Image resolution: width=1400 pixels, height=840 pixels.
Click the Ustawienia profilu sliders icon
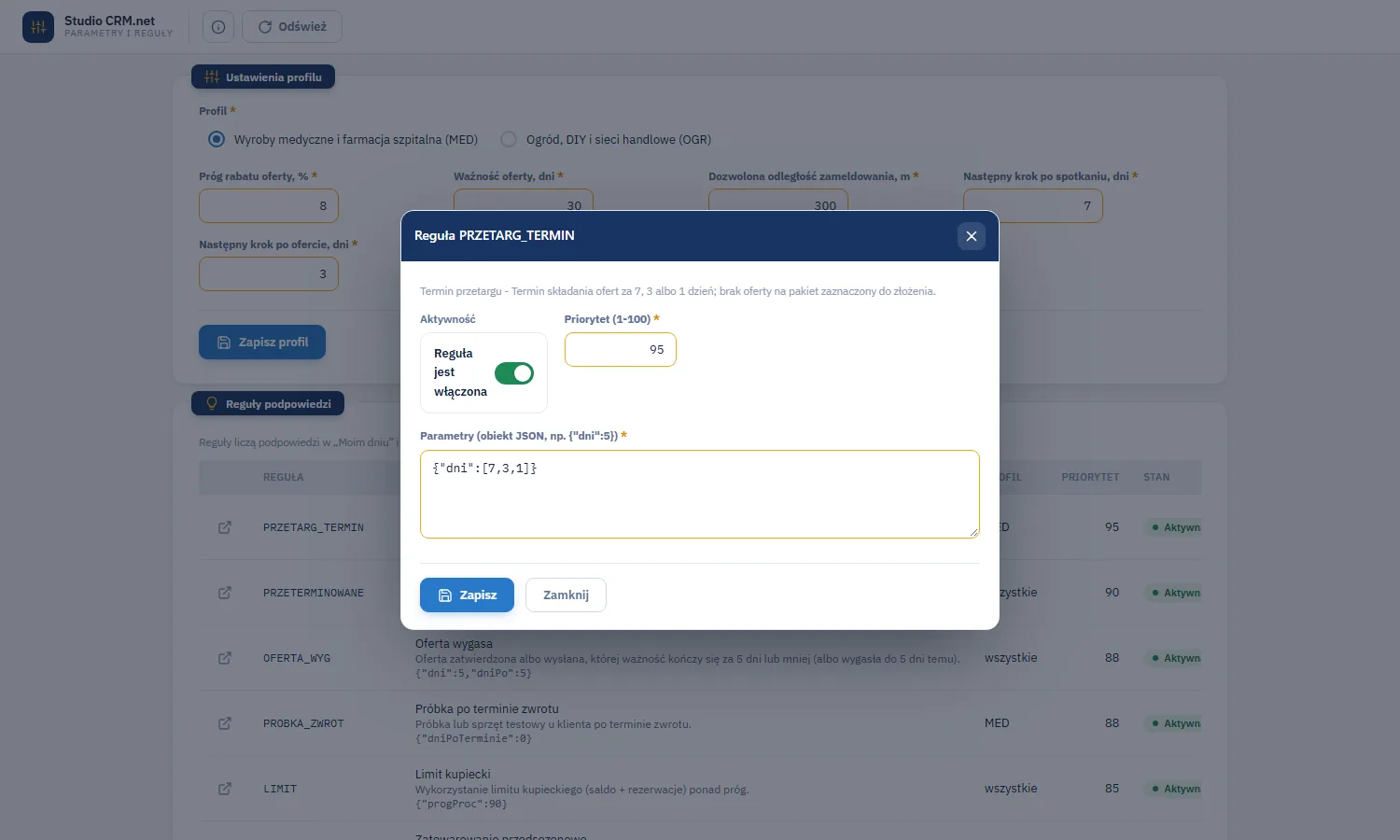[x=212, y=77]
